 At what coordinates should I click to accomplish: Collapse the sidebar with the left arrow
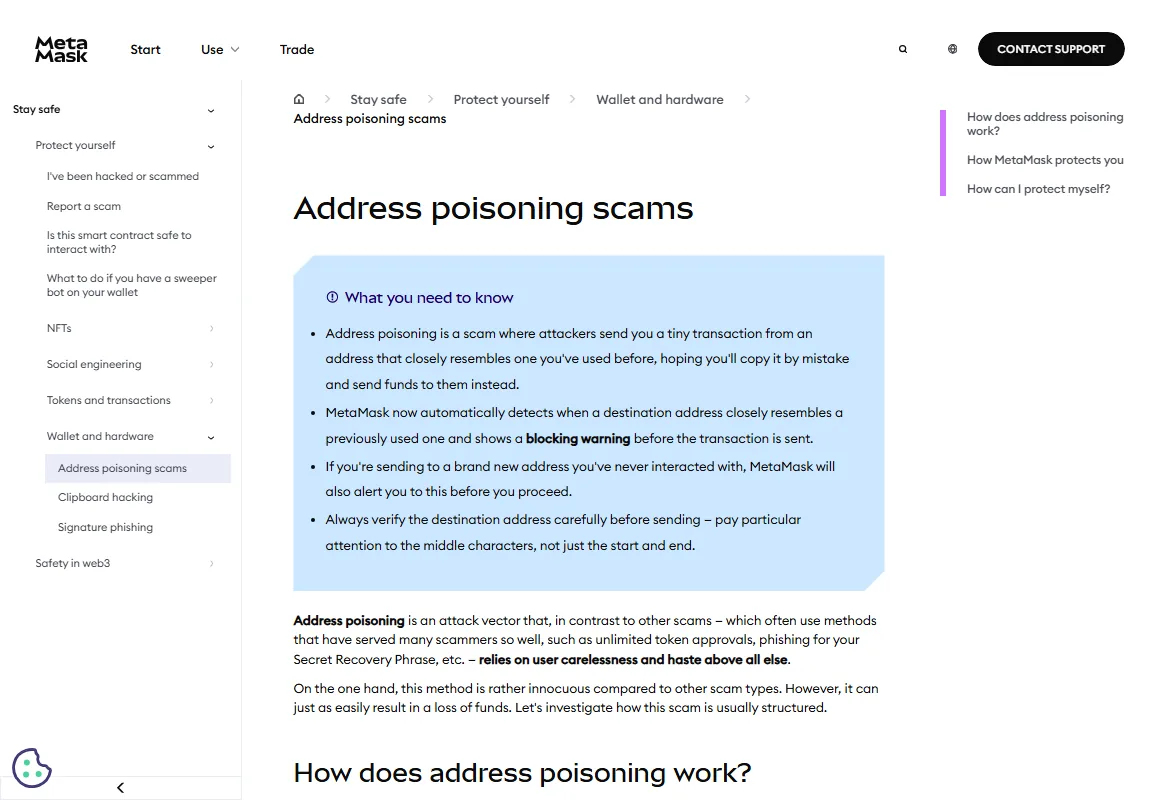[121, 787]
